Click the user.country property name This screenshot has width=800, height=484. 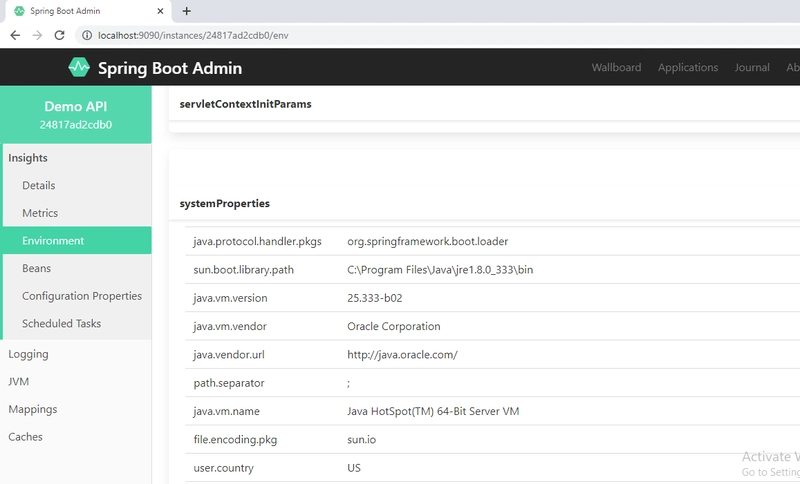pos(223,468)
